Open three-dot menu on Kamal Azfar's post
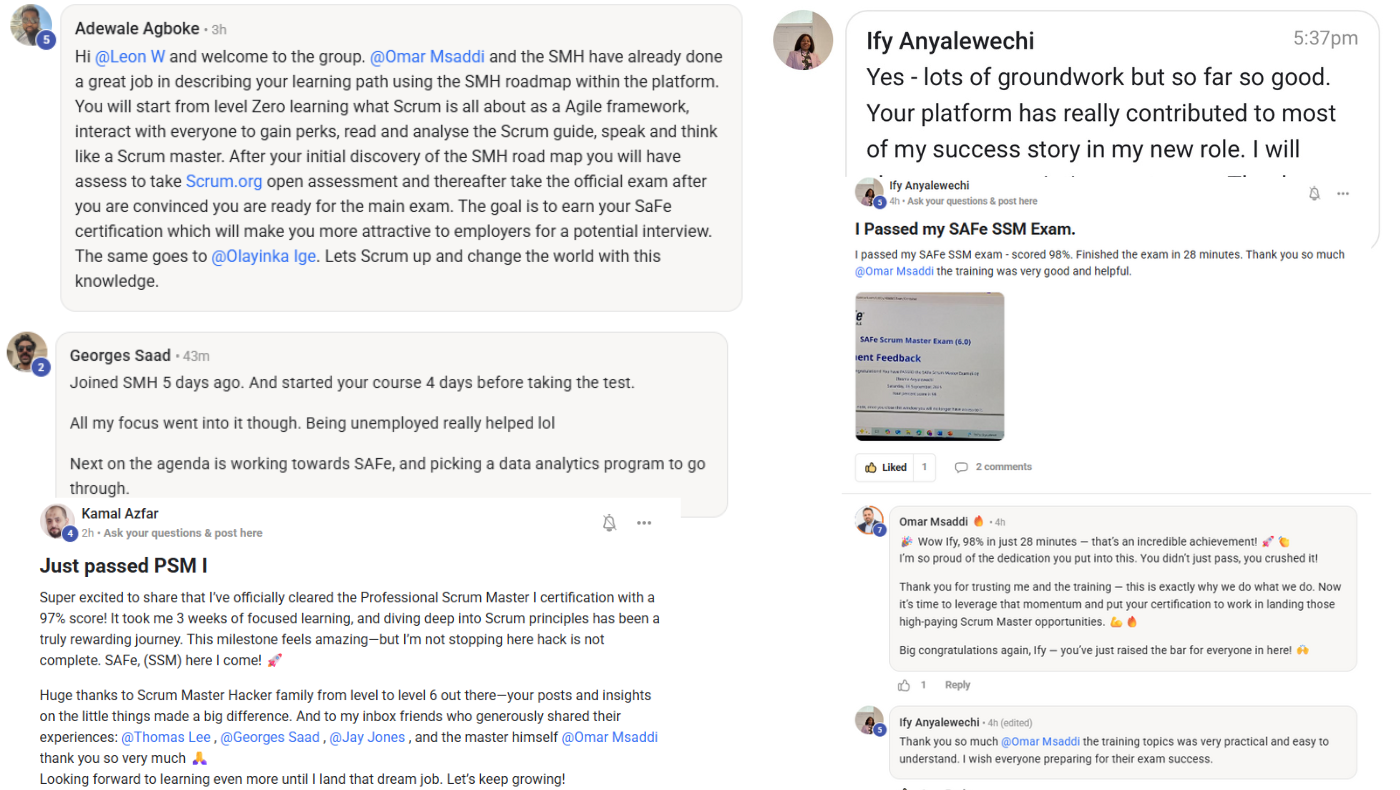This screenshot has height=790, width=1400. click(644, 523)
